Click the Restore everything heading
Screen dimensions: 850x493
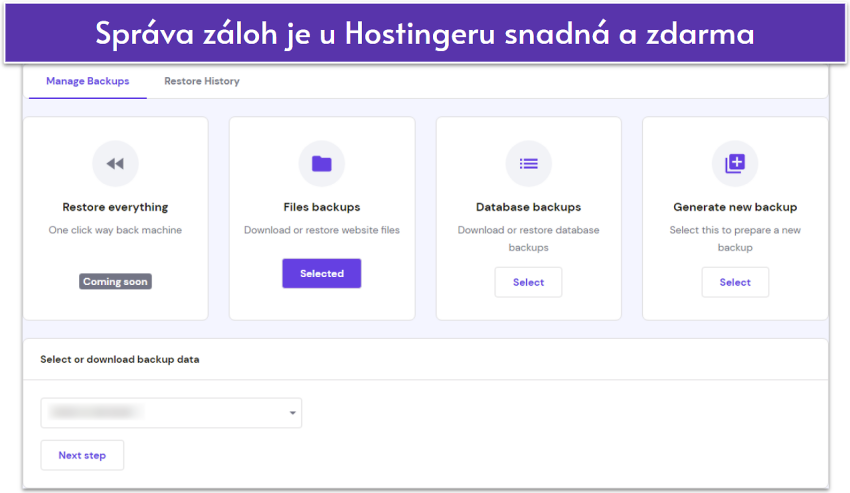pos(115,207)
